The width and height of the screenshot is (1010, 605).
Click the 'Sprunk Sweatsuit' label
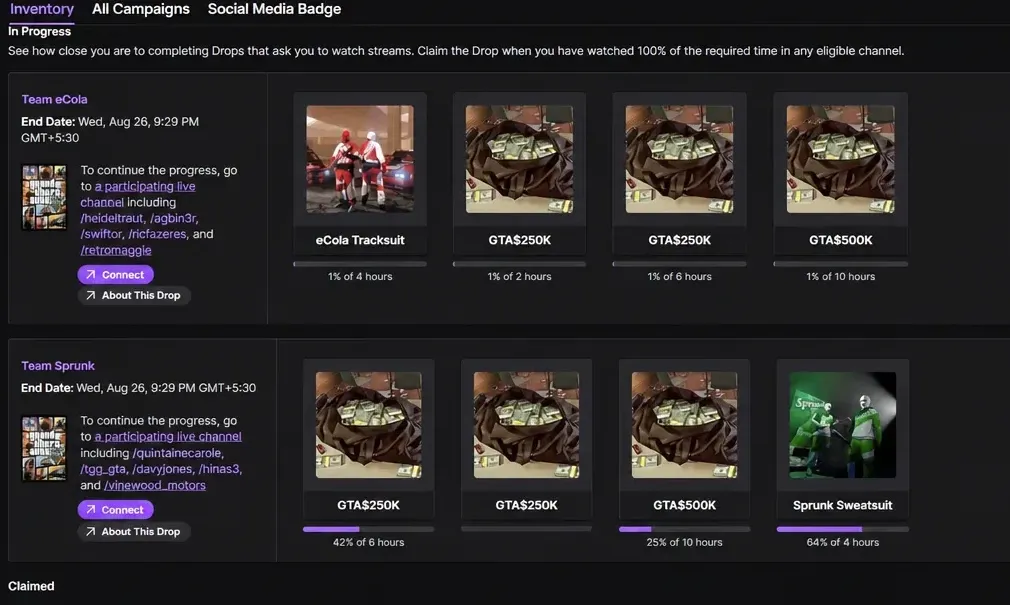pyautogui.click(x=843, y=506)
